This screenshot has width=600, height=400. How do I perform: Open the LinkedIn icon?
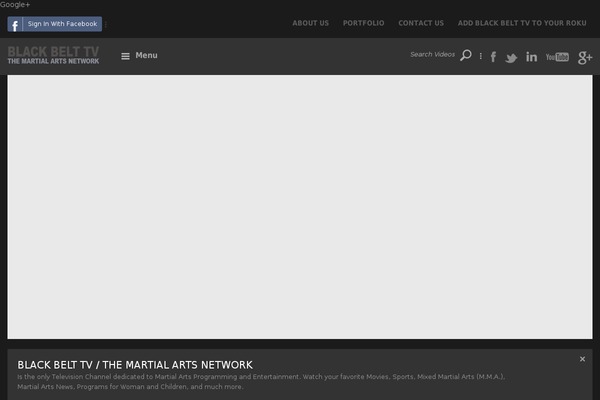pos(531,57)
